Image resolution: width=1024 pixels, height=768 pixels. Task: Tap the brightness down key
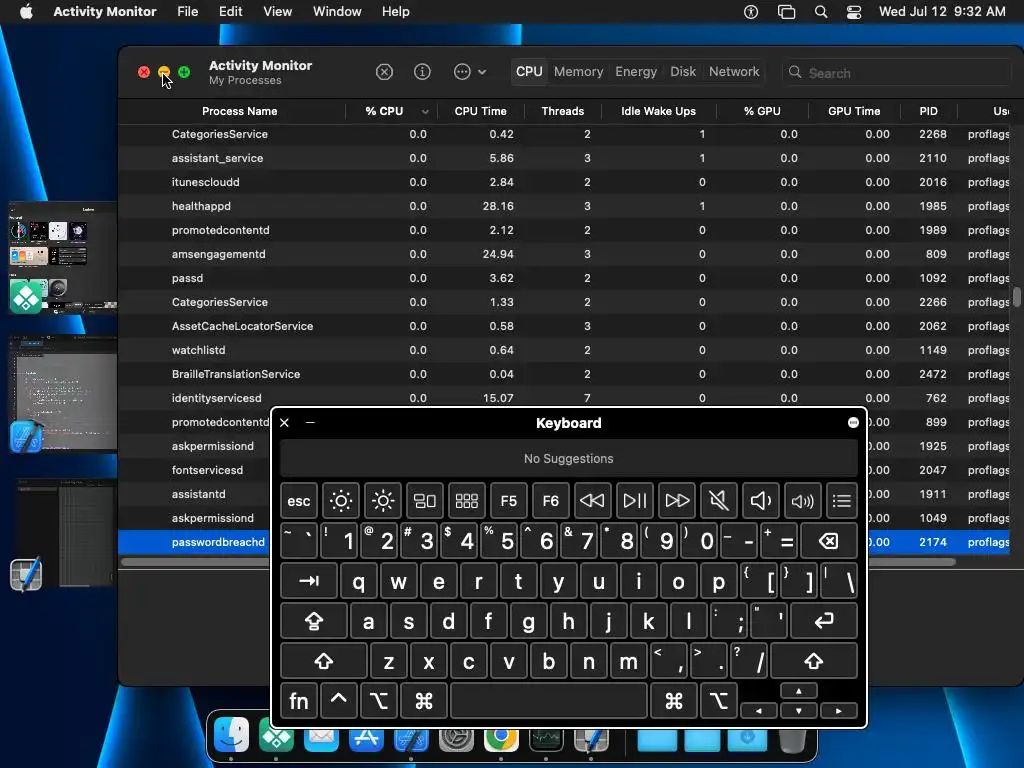[x=341, y=501]
